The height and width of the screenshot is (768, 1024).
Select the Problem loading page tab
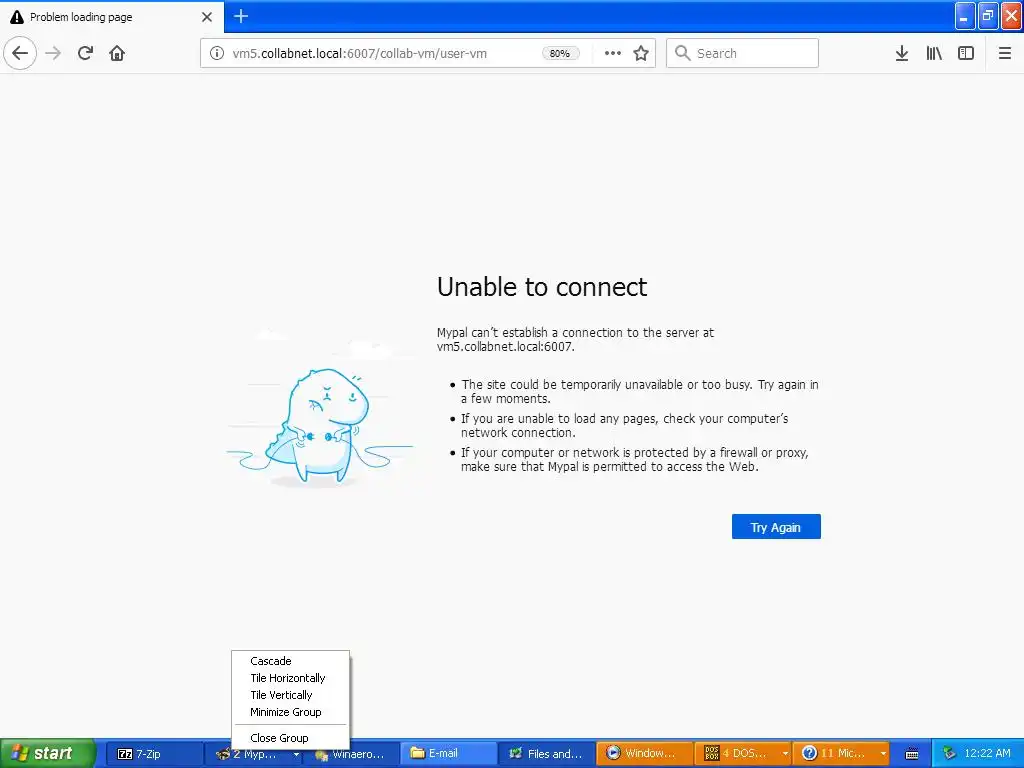pos(112,17)
